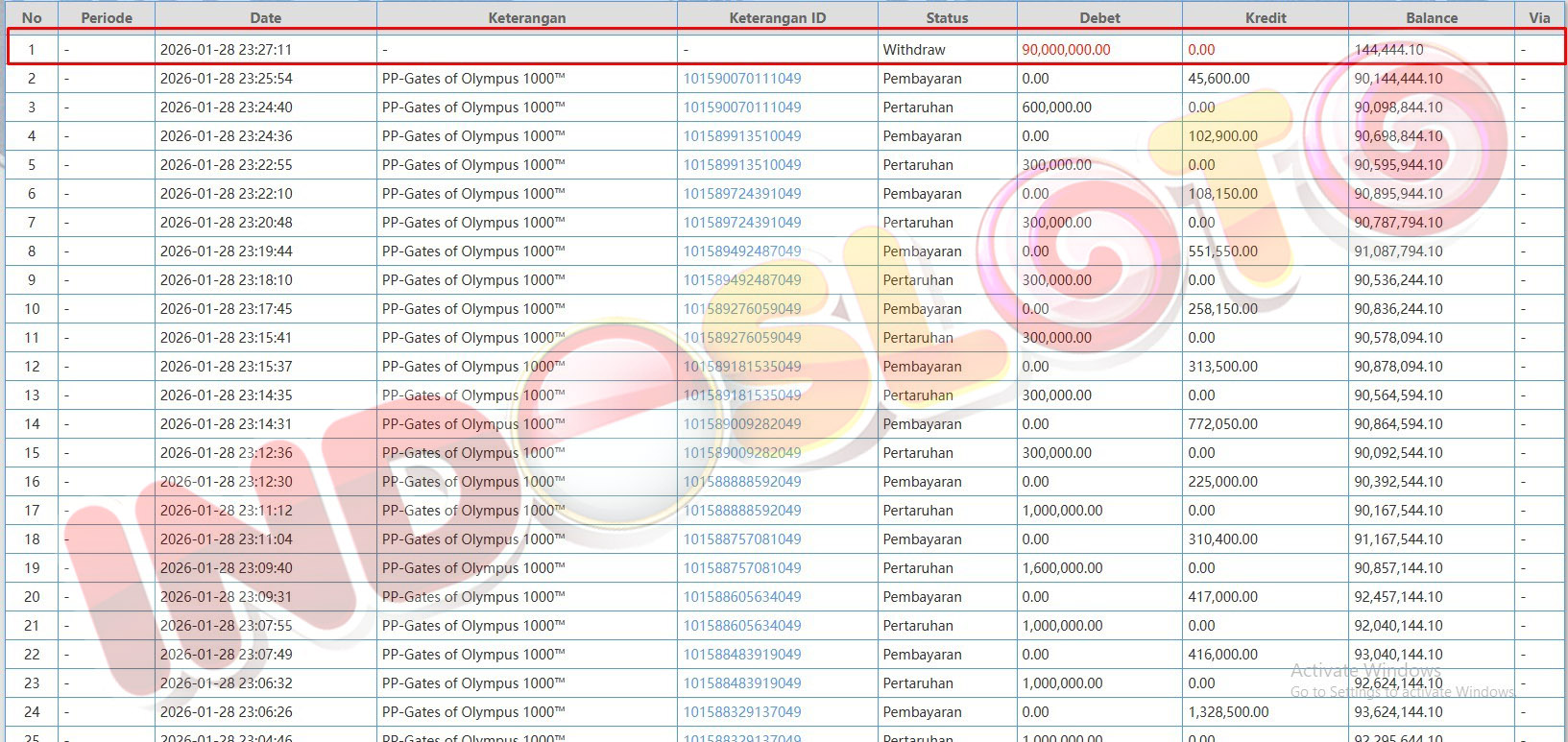This screenshot has height=742, width=1568.
Task: Open ID 101589276059049 in row 11
Action: (742, 338)
